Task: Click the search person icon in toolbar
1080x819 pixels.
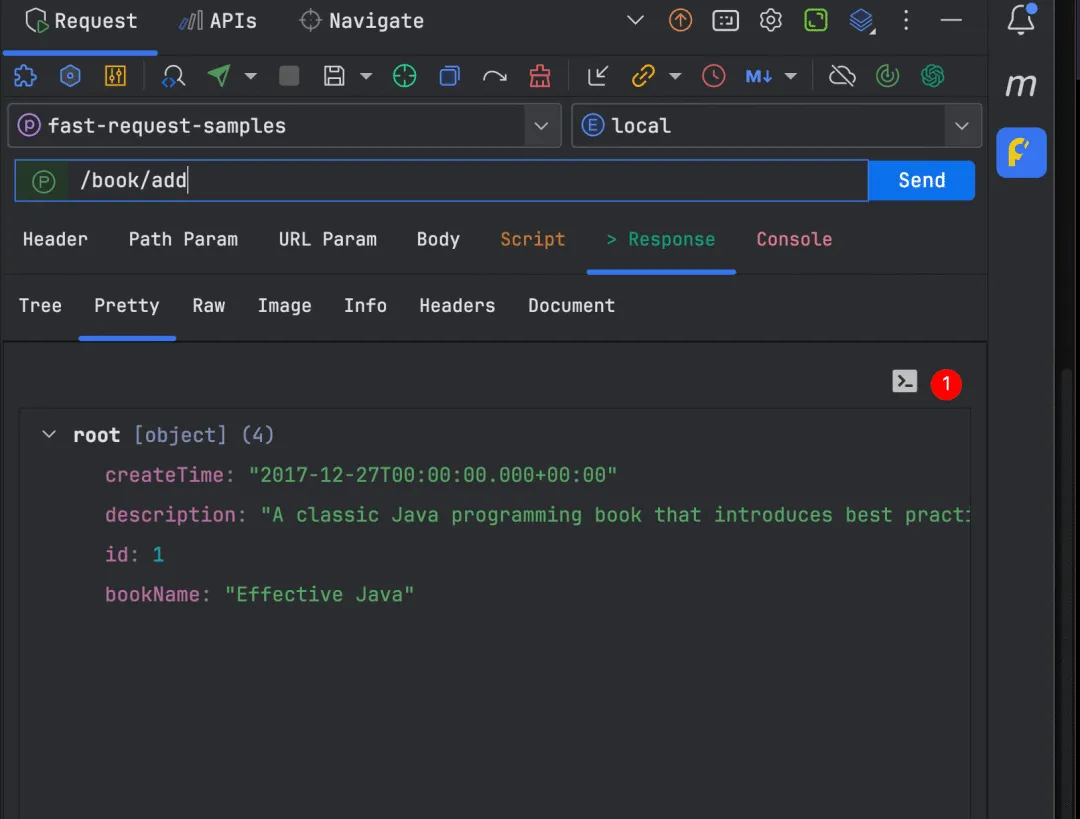Action: 173,76
